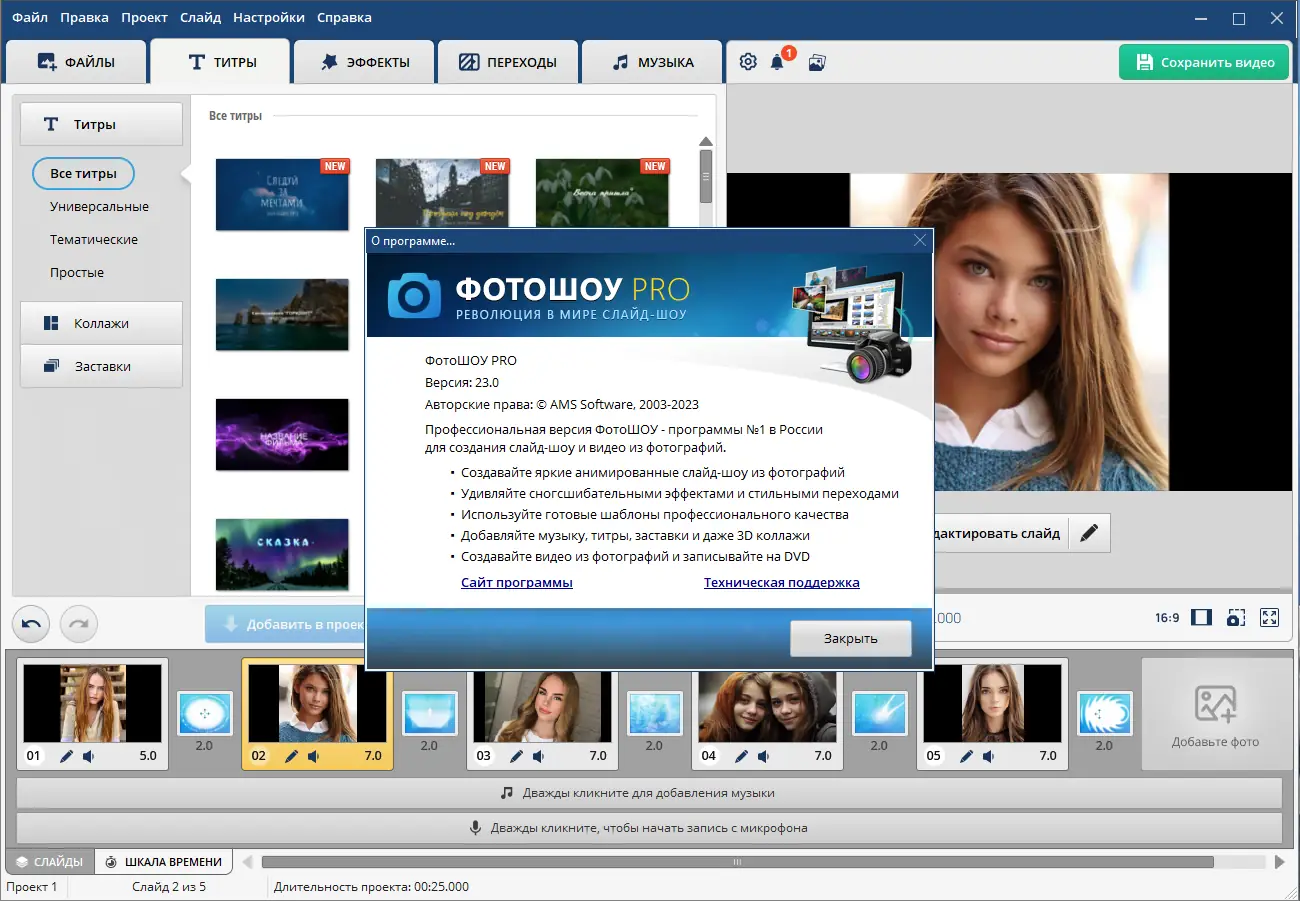Screen dimensions: 1300x901
Task: Take a snapshot with the camera frame icon
Action: point(1236,618)
